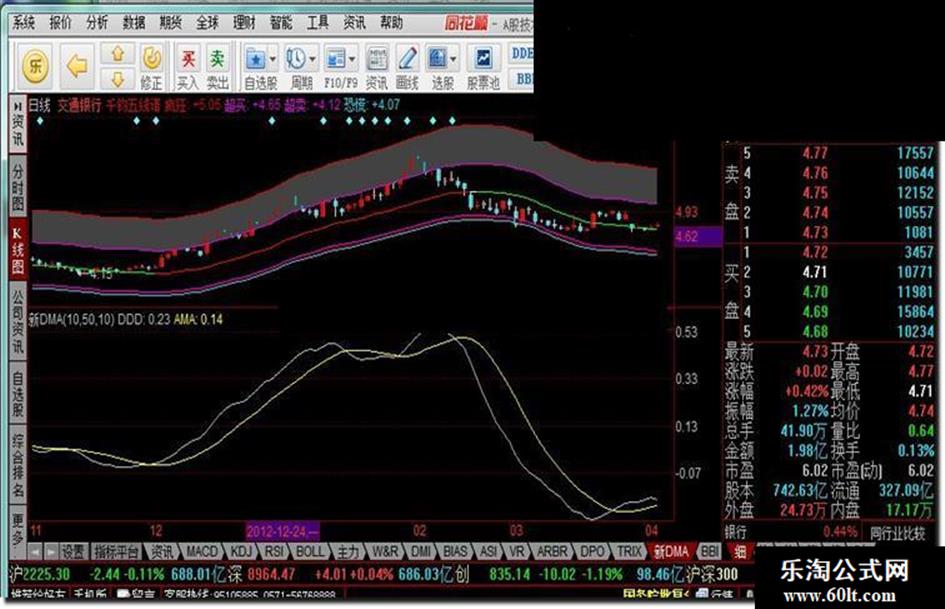
Task: Select the K线图 sidebar tab
Action: click(17, 251)
